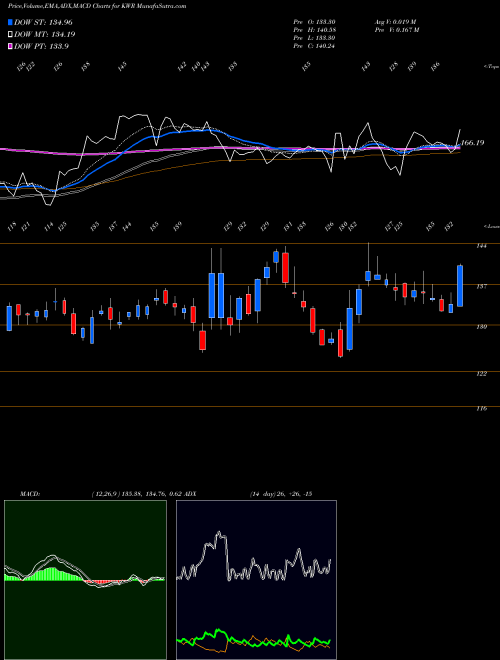Click the 166.19 label beside EMA lines

click(473, 143)
